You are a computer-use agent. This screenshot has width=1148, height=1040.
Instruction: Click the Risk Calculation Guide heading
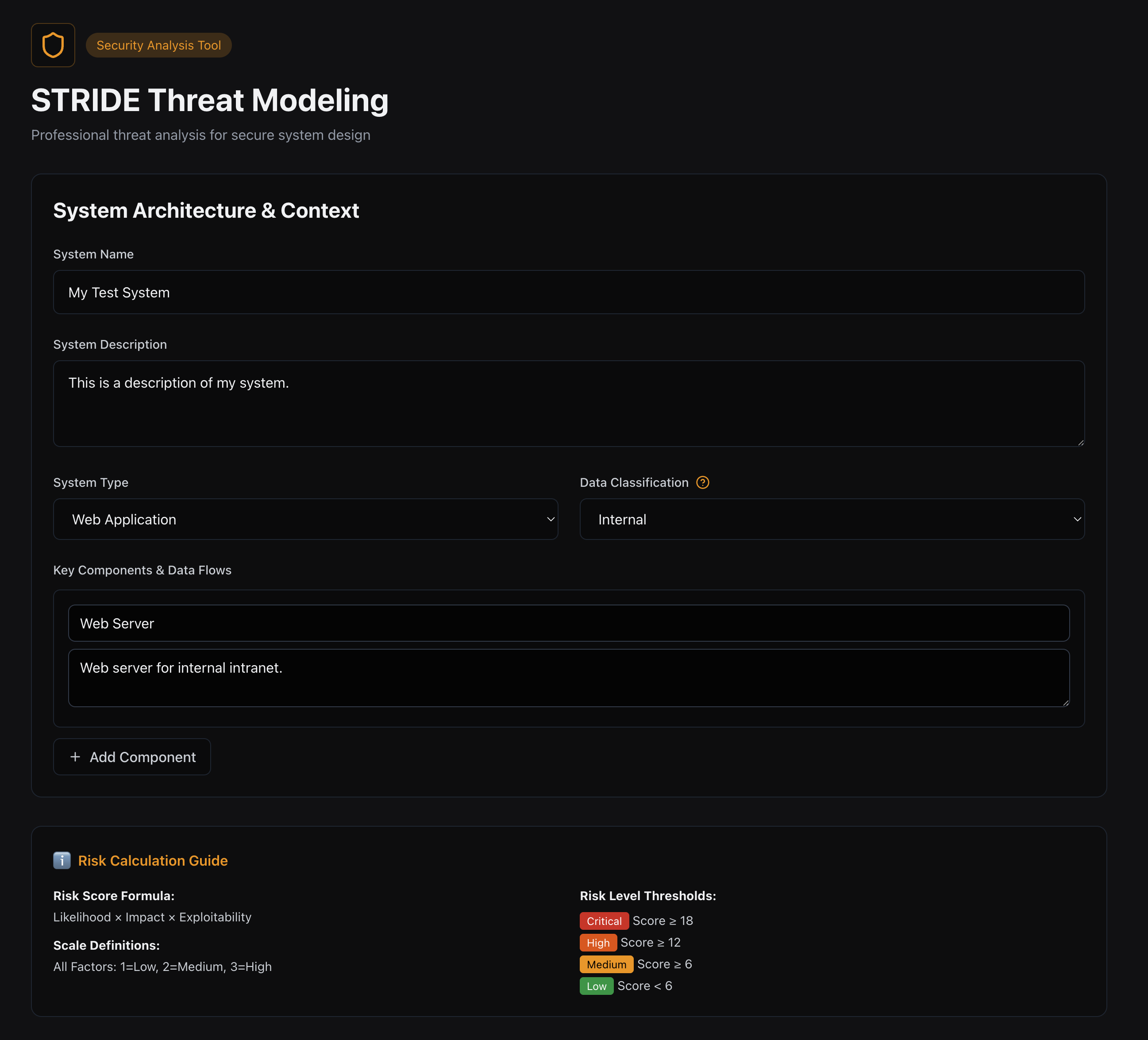pyautogui.click(x=153, y=861)
